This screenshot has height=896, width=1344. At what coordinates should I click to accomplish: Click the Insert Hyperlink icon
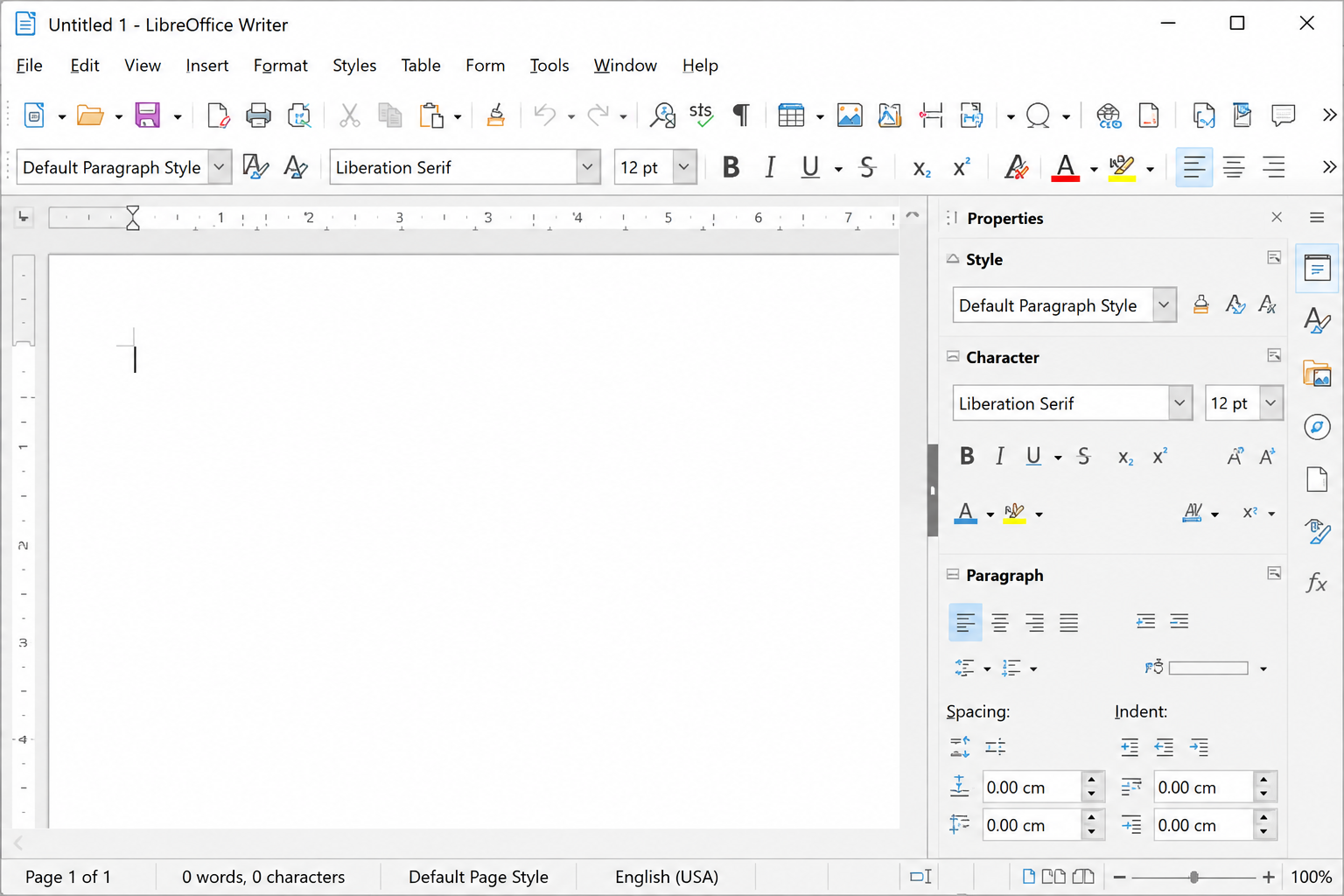coord(1109,115)
